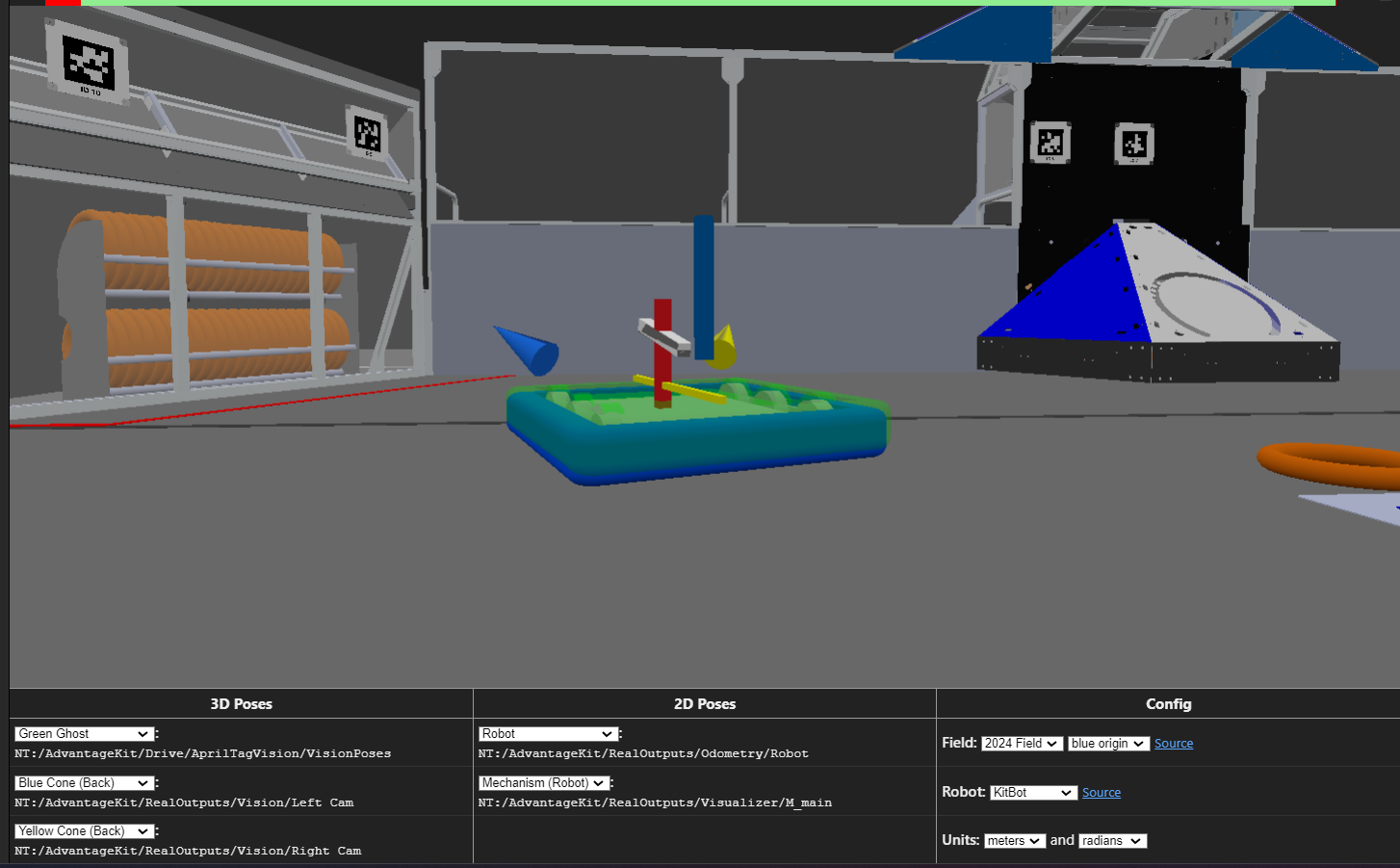The image size is (1400, 868).
Task: Click the Config panel header
Action: 1168,703
